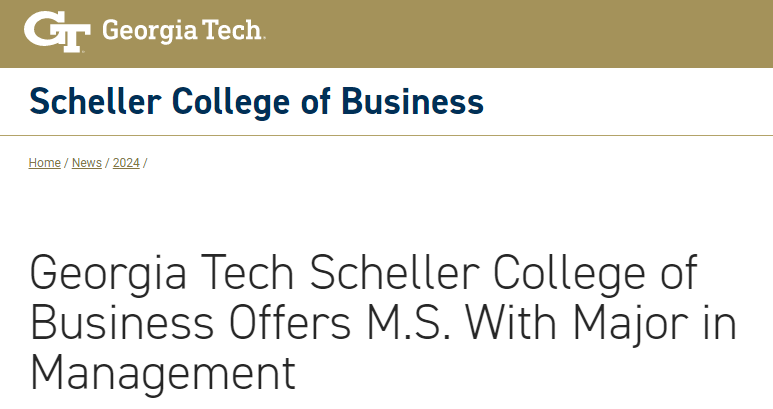773x409 pixels.
Task: Click the article headline about M.S. Management
Action: [x=383, y=323]
